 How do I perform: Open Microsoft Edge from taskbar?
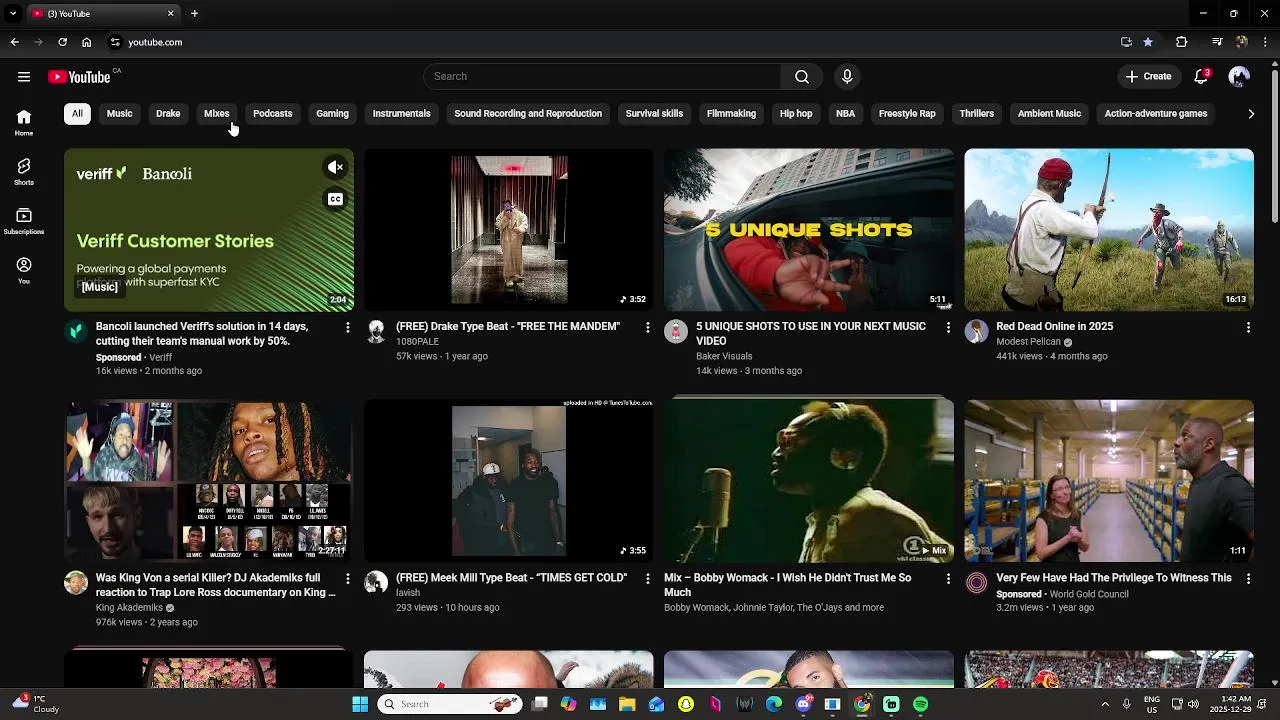click(x=773, y=705)
